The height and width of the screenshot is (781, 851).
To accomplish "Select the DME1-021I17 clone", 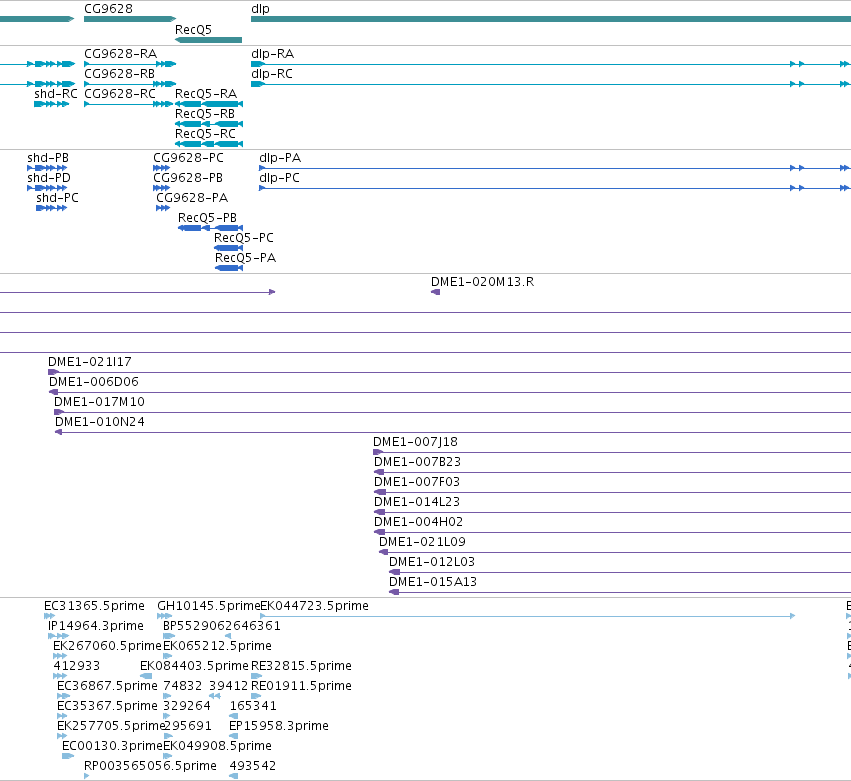I will pos(449,372).
